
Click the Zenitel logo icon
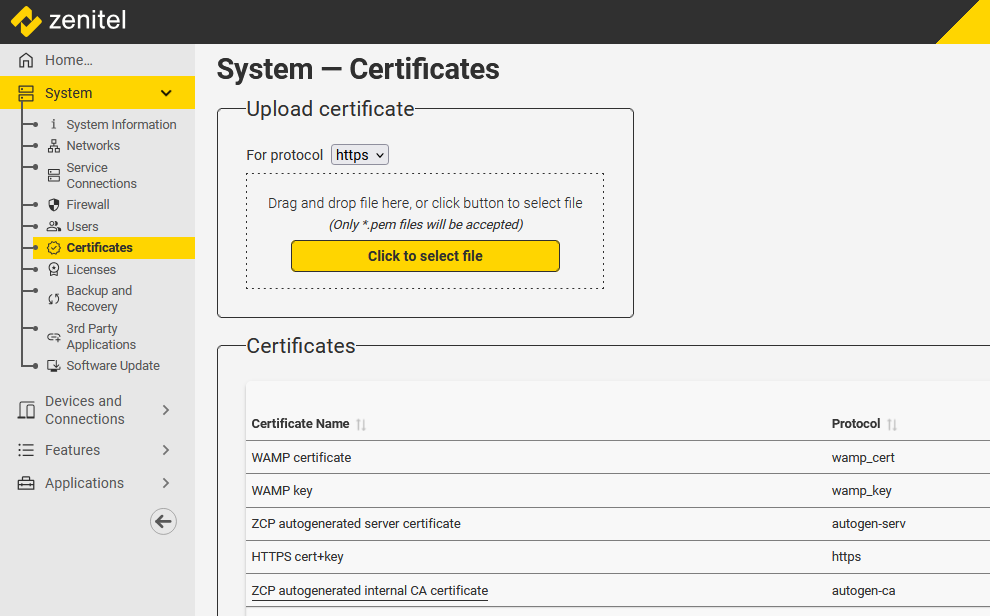pyautogui.click(x=26, y=21)
